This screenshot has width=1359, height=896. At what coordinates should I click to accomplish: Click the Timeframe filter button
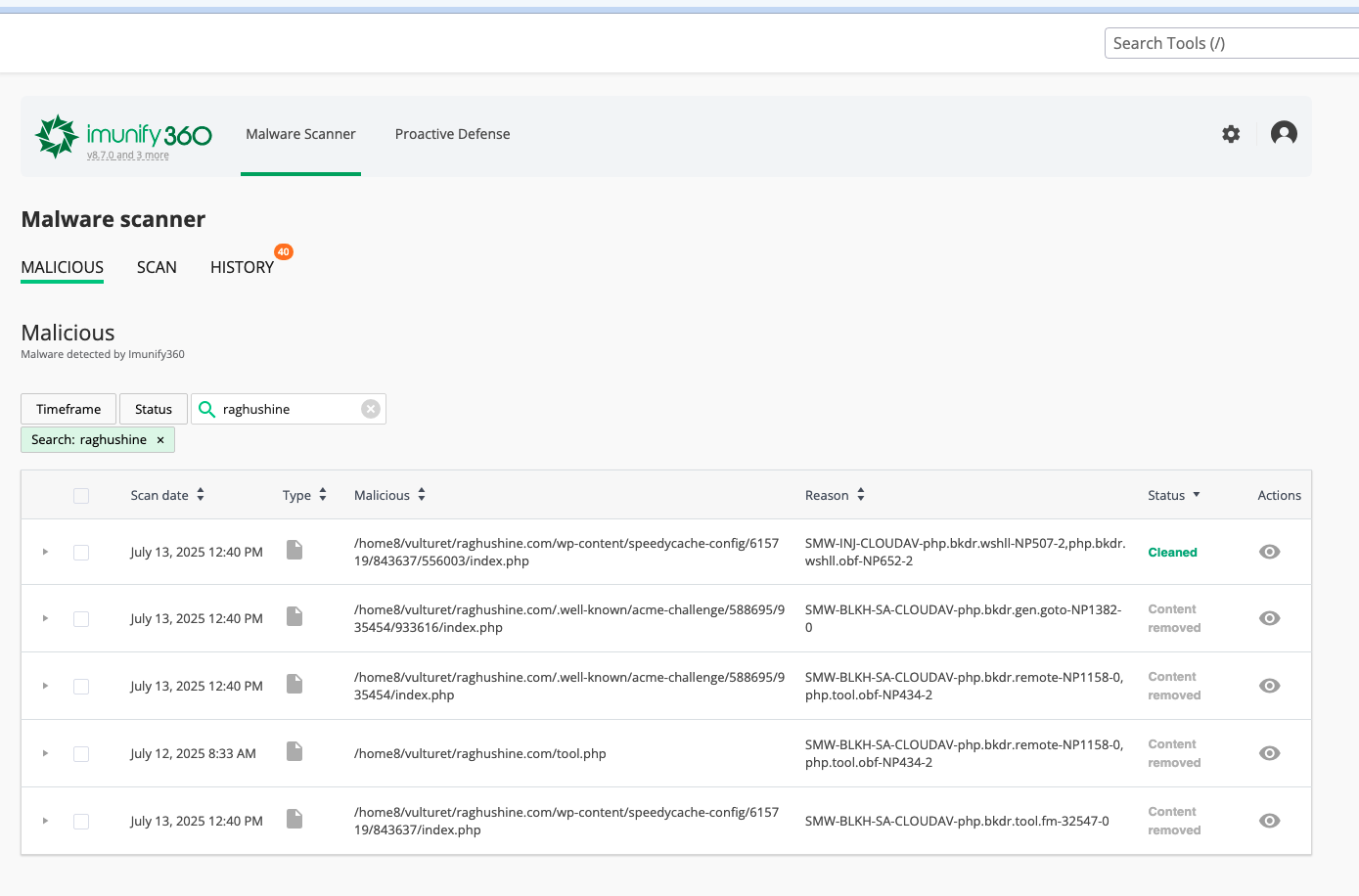[x=68, y=409]
